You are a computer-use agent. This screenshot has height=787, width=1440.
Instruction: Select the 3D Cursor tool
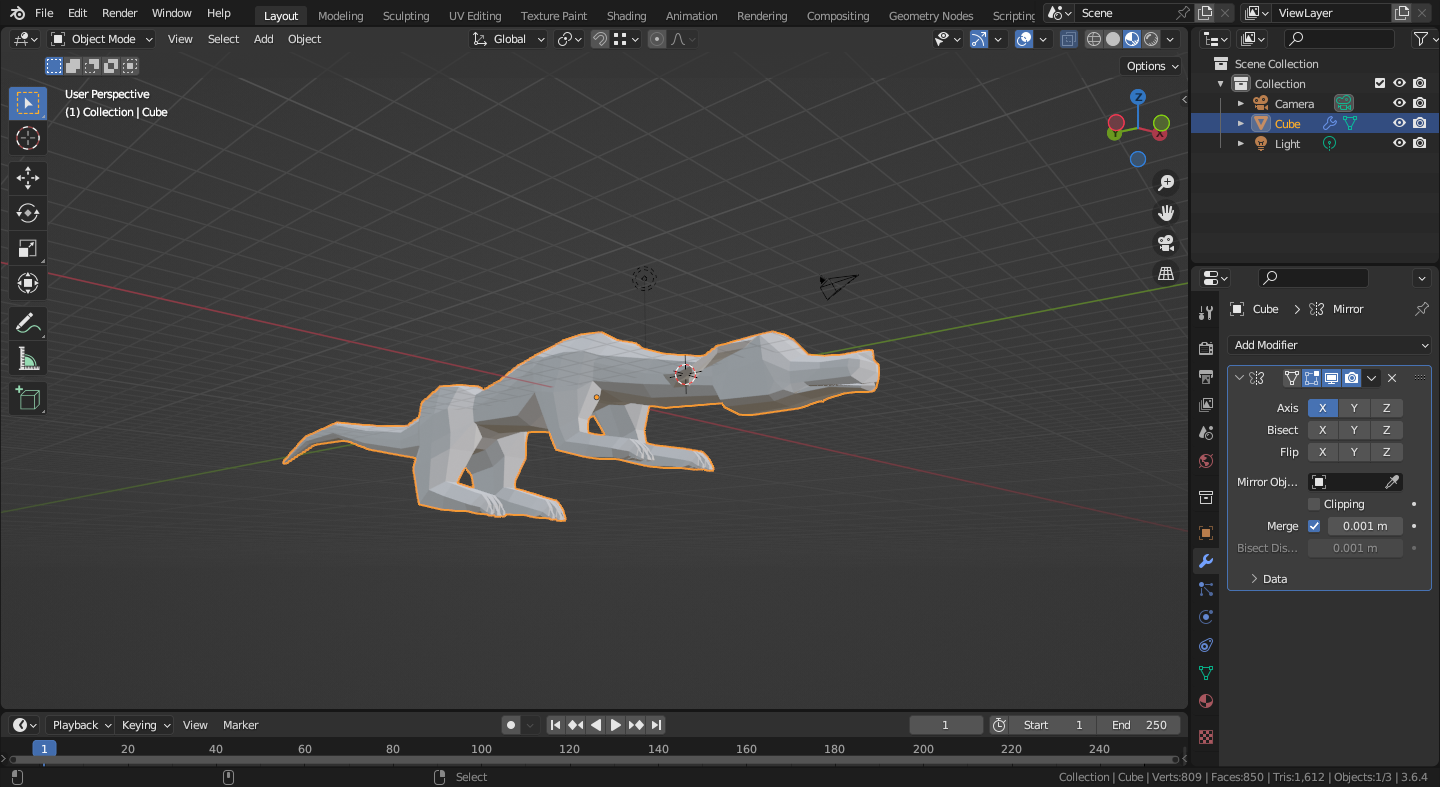tap(28, 138)
